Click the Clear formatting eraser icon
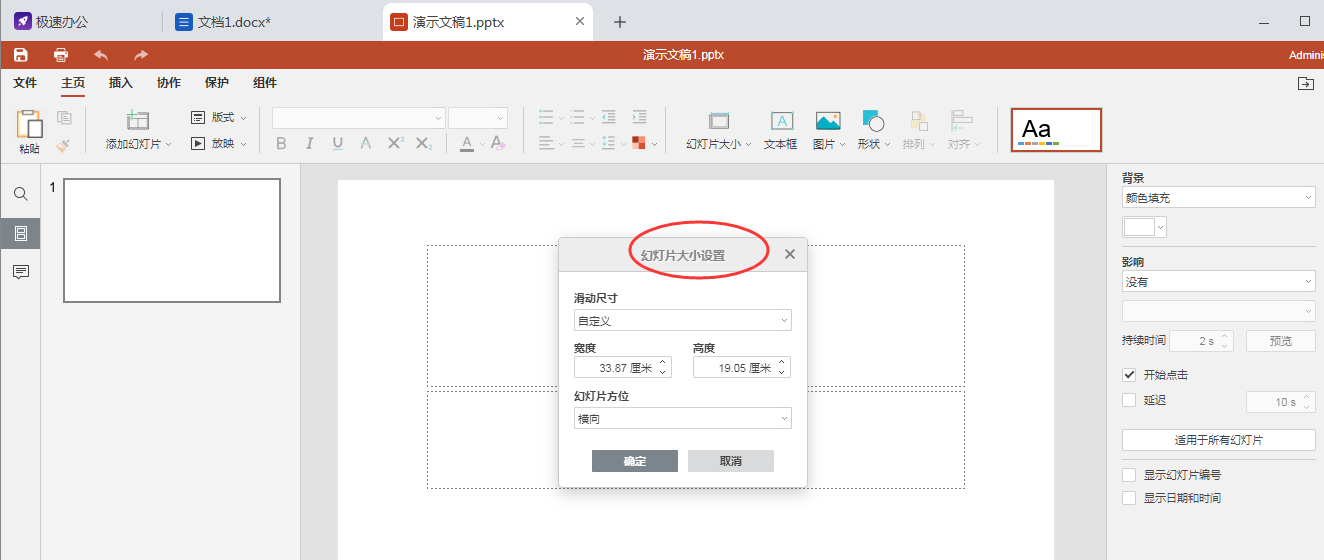The image size is (1324, 560). click(498, 144)
